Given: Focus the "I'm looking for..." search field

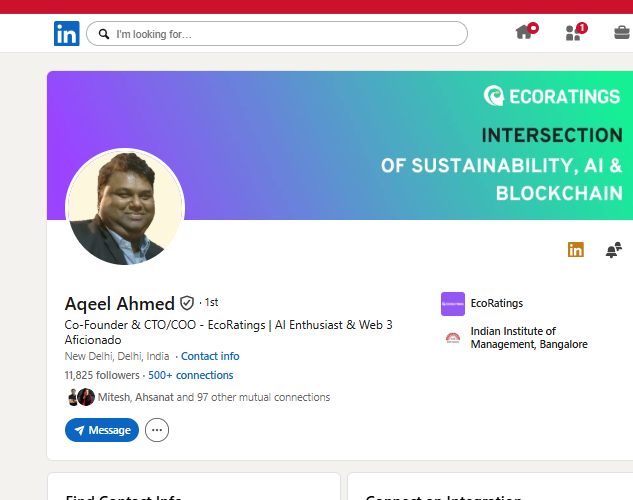Looking at the screenshot, I should 277,33.
